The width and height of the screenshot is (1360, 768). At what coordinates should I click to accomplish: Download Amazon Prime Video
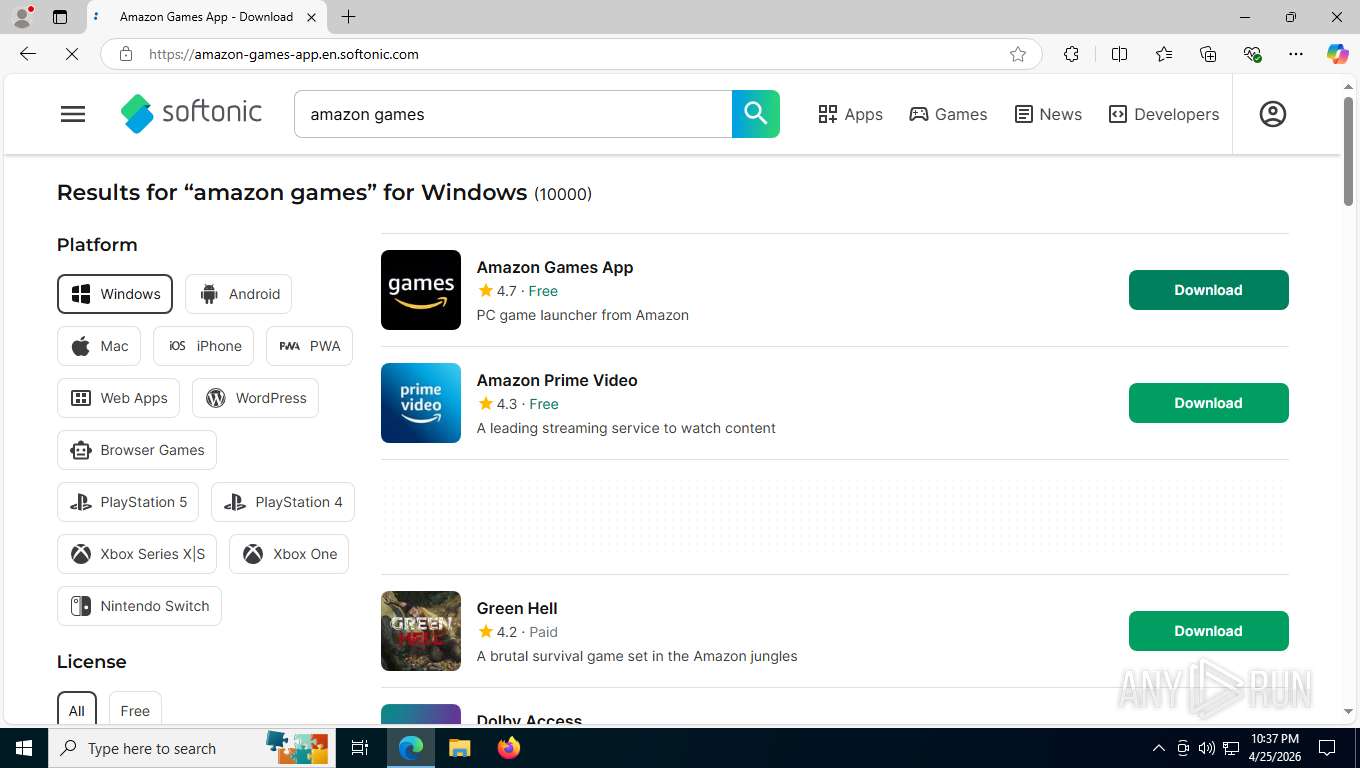click(1208, 403)
